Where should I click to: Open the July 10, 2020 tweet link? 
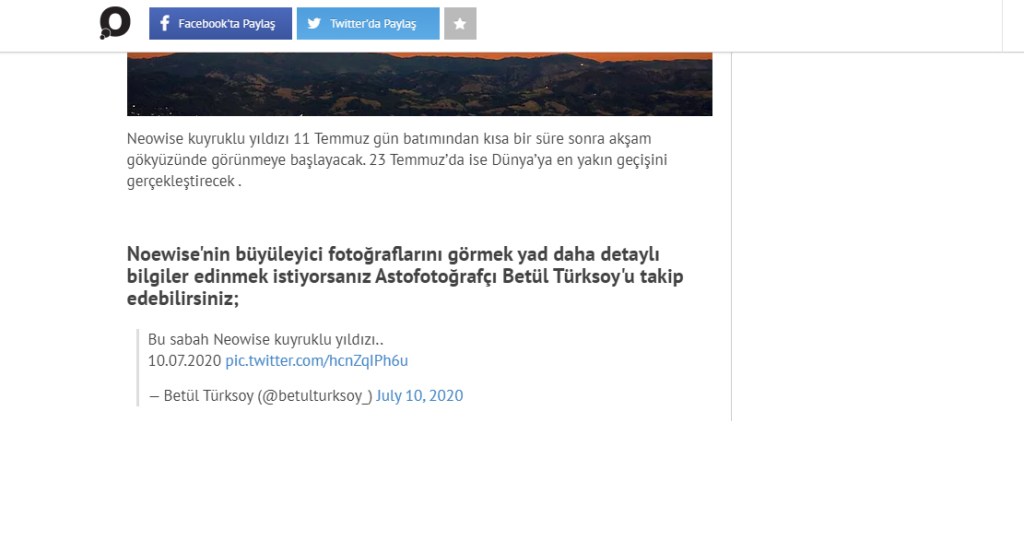coord(419,396)
